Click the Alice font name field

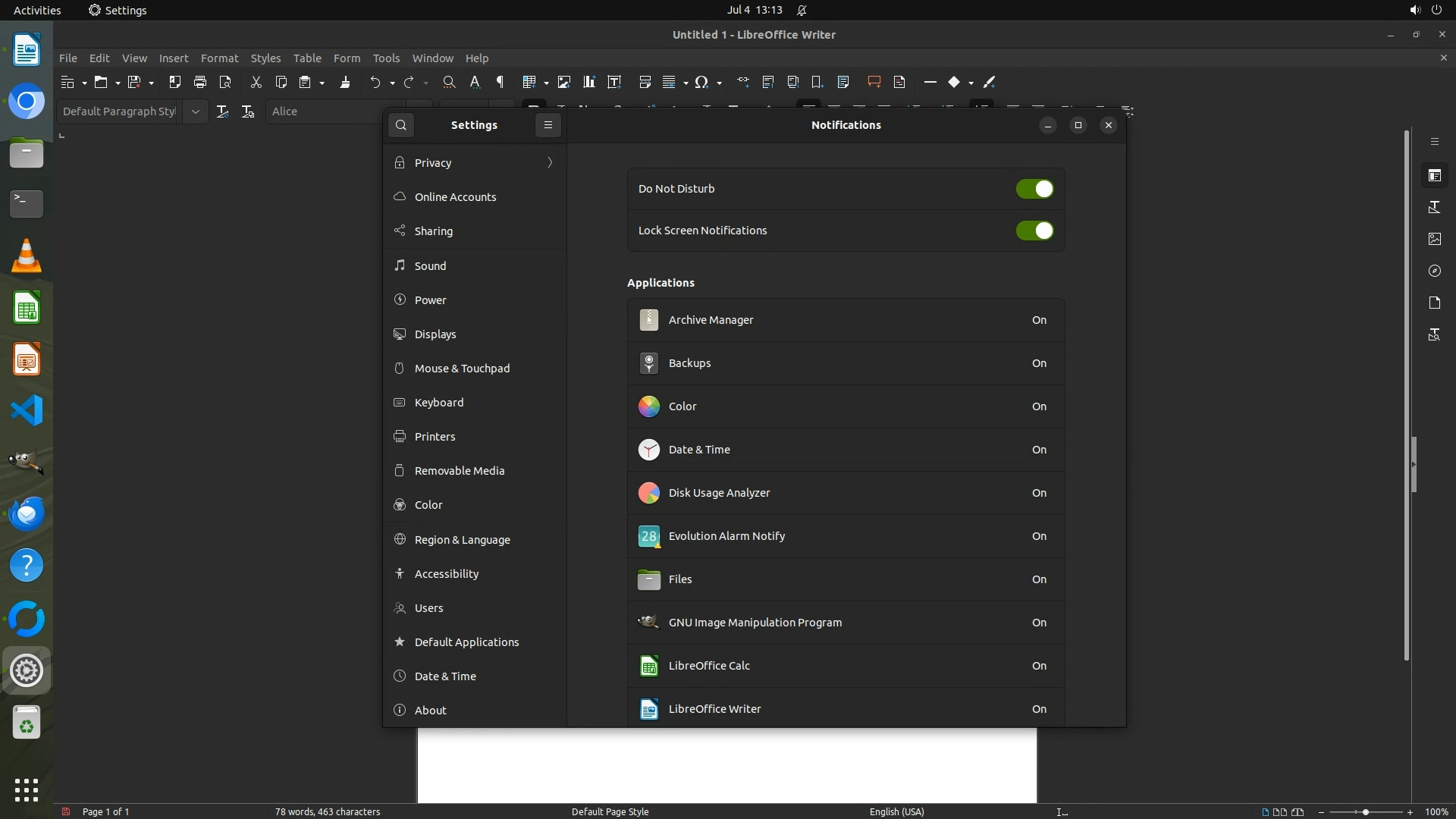334,111
